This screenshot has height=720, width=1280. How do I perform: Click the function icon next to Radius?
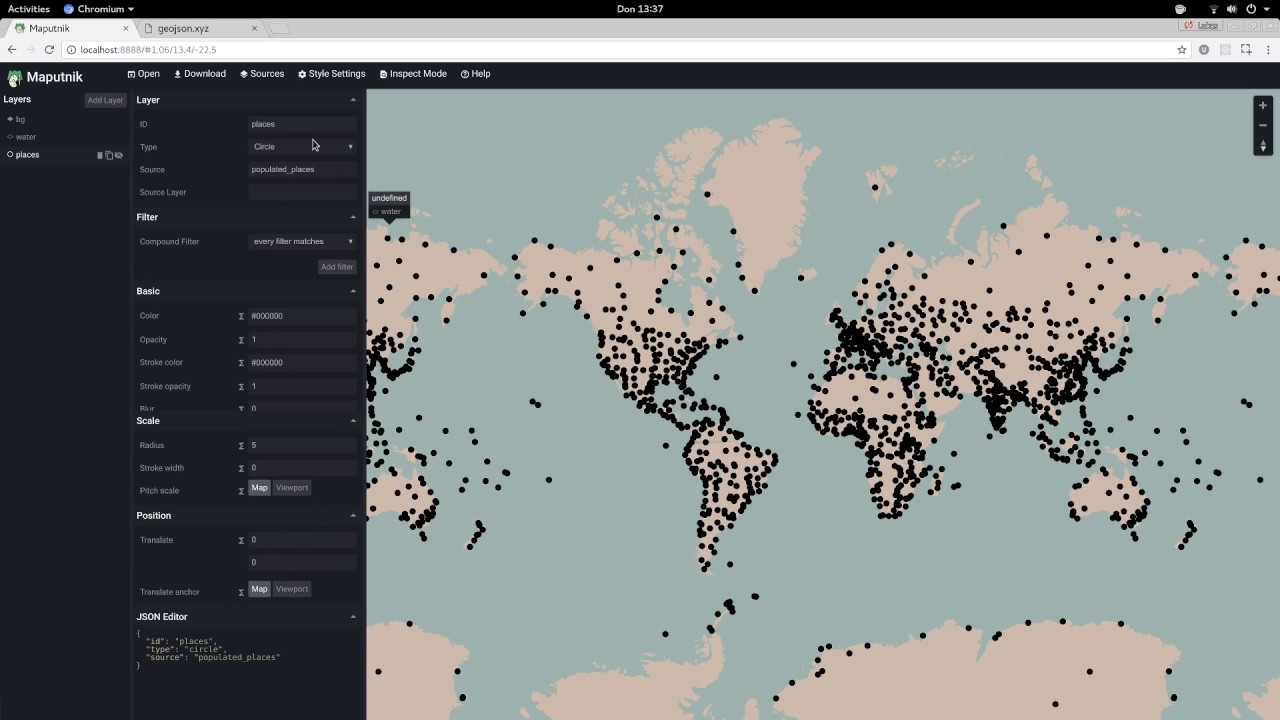click(x=241, y=445)
